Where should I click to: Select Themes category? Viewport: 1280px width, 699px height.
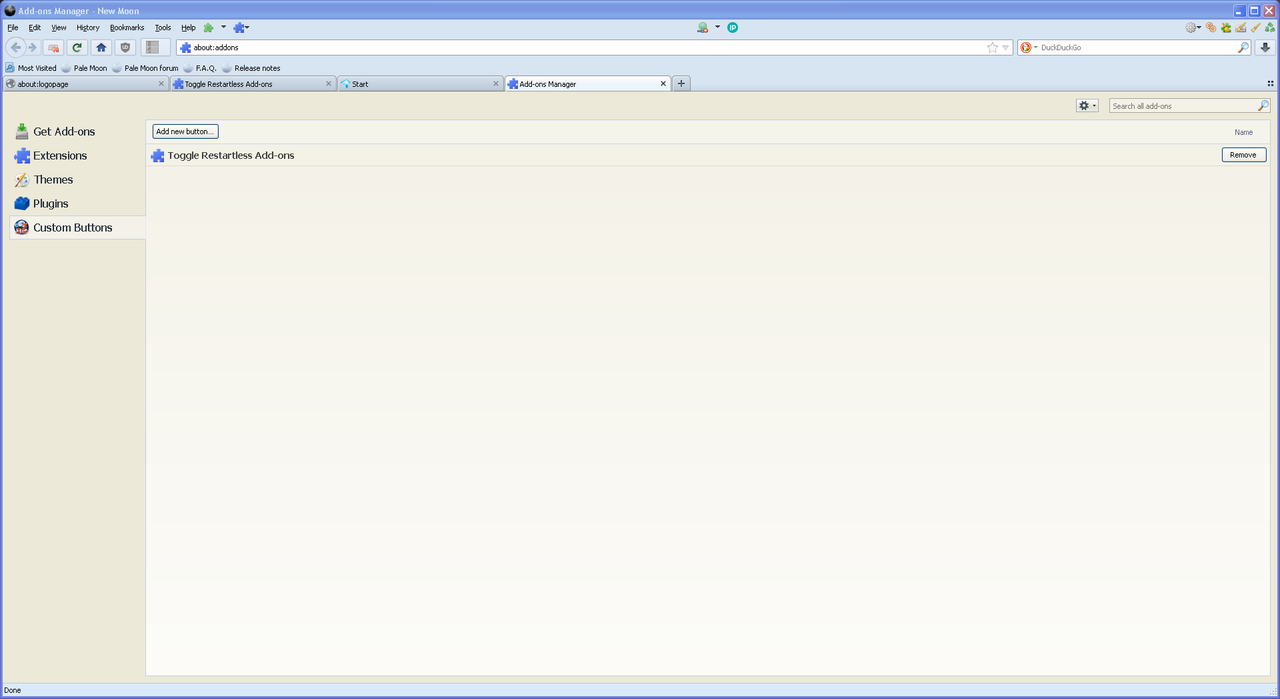click(x=77, y=180)
